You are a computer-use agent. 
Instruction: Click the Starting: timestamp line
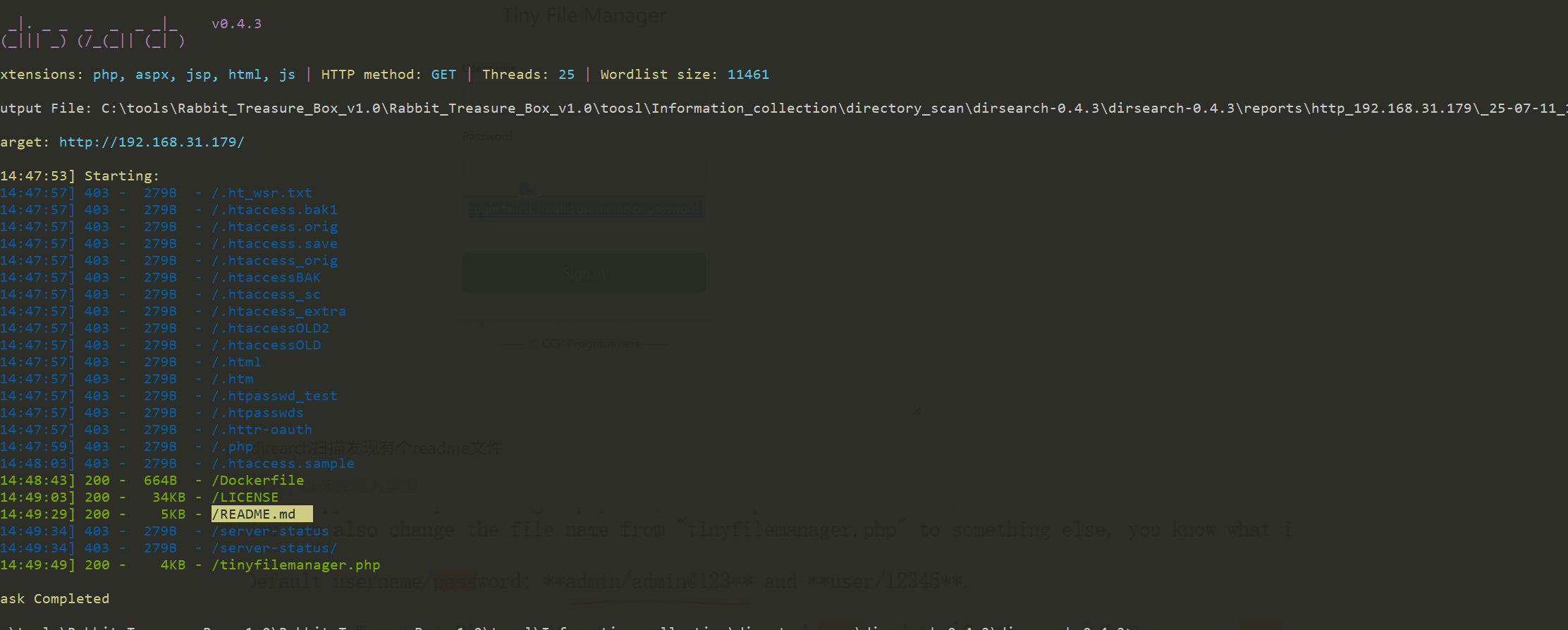point(80,176)
